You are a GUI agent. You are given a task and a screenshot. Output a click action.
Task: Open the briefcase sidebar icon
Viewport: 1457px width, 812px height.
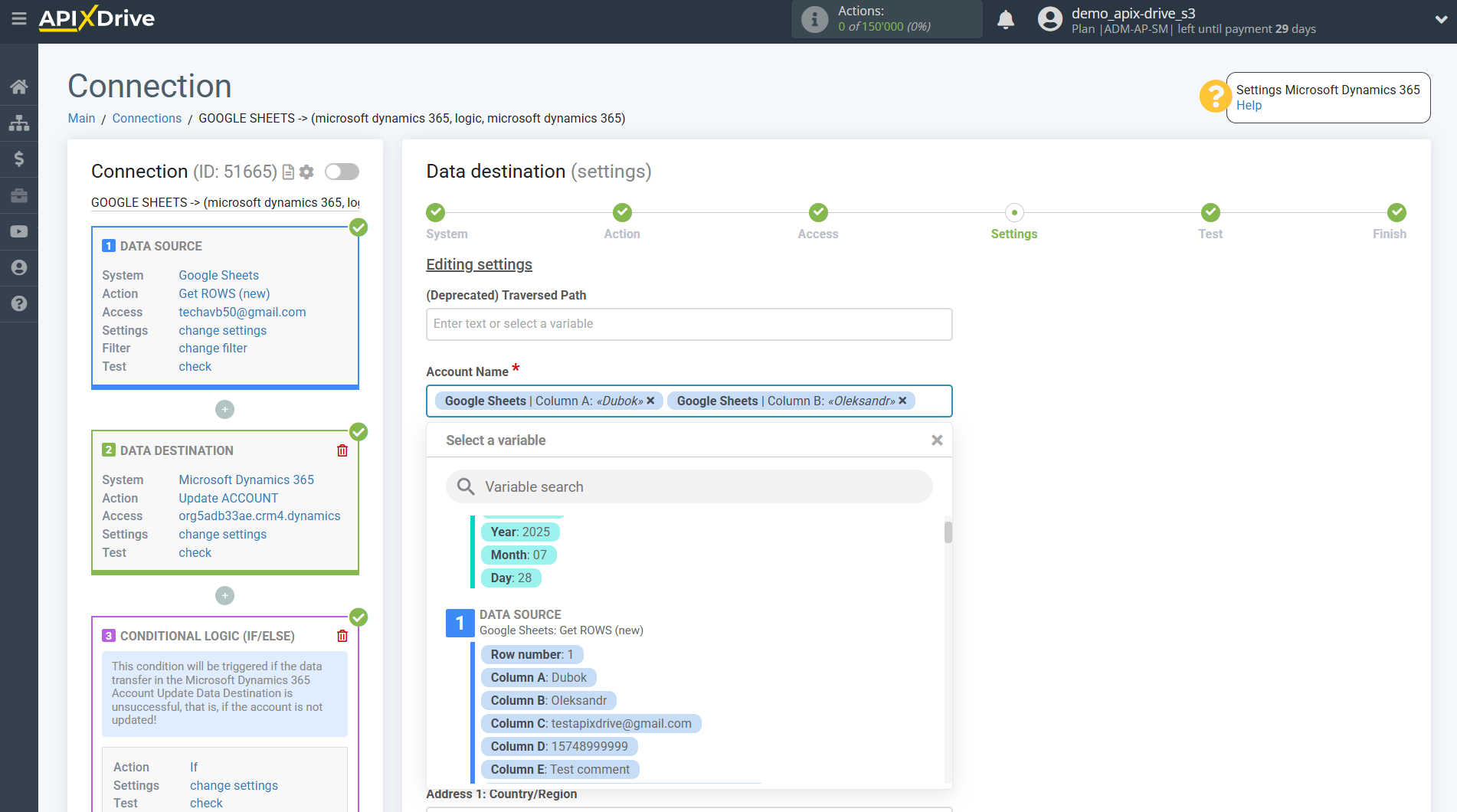[x=19, y=195]
